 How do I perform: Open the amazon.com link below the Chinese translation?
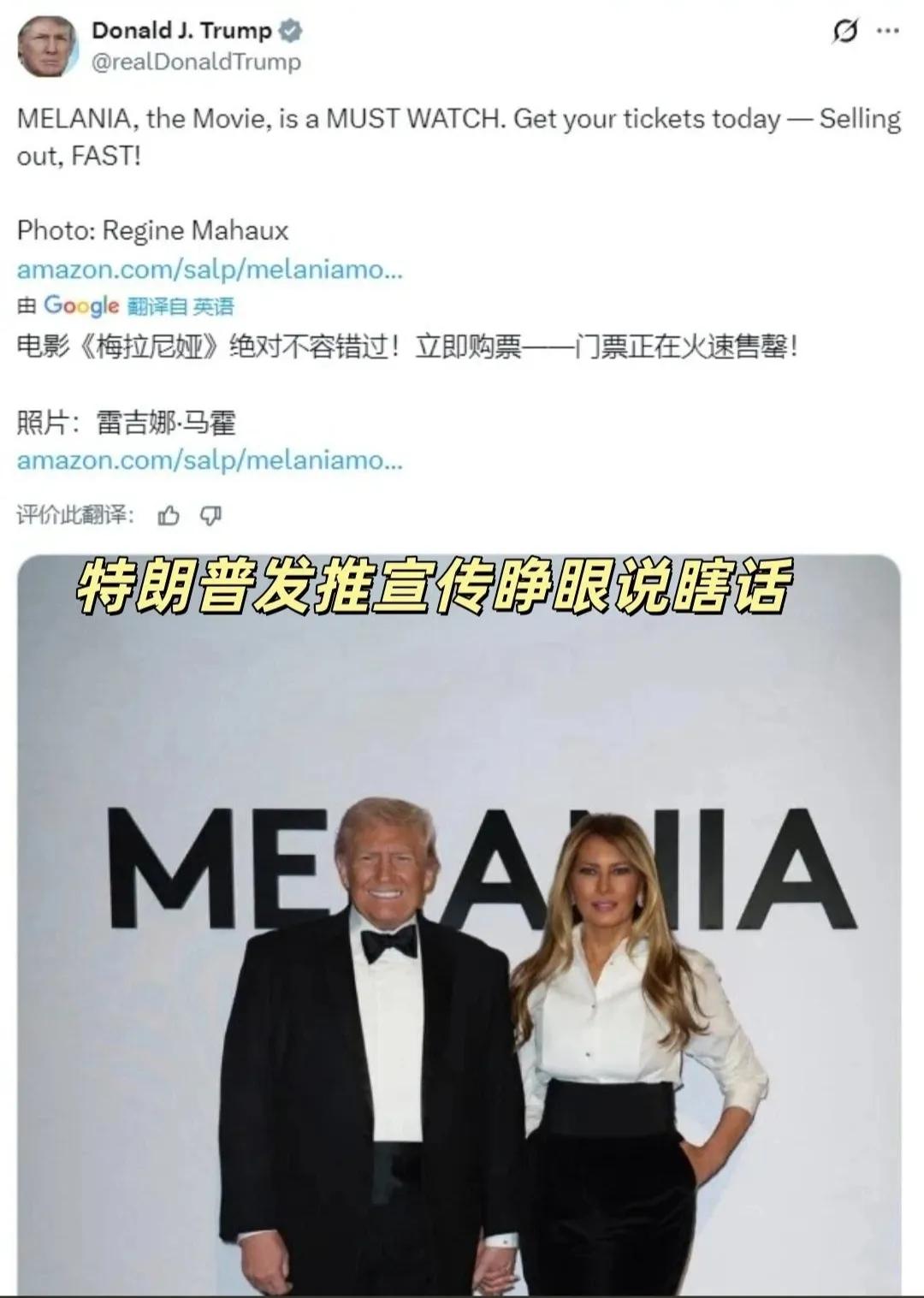coord(210,460)
